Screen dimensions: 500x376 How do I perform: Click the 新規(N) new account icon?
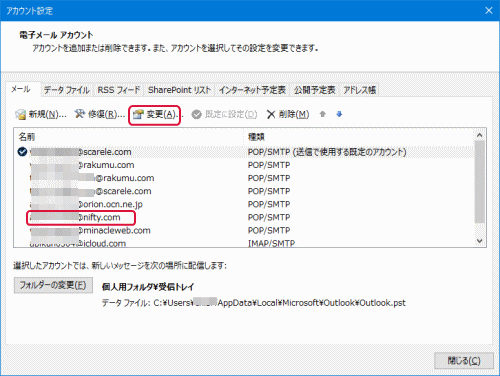point(20,115)
